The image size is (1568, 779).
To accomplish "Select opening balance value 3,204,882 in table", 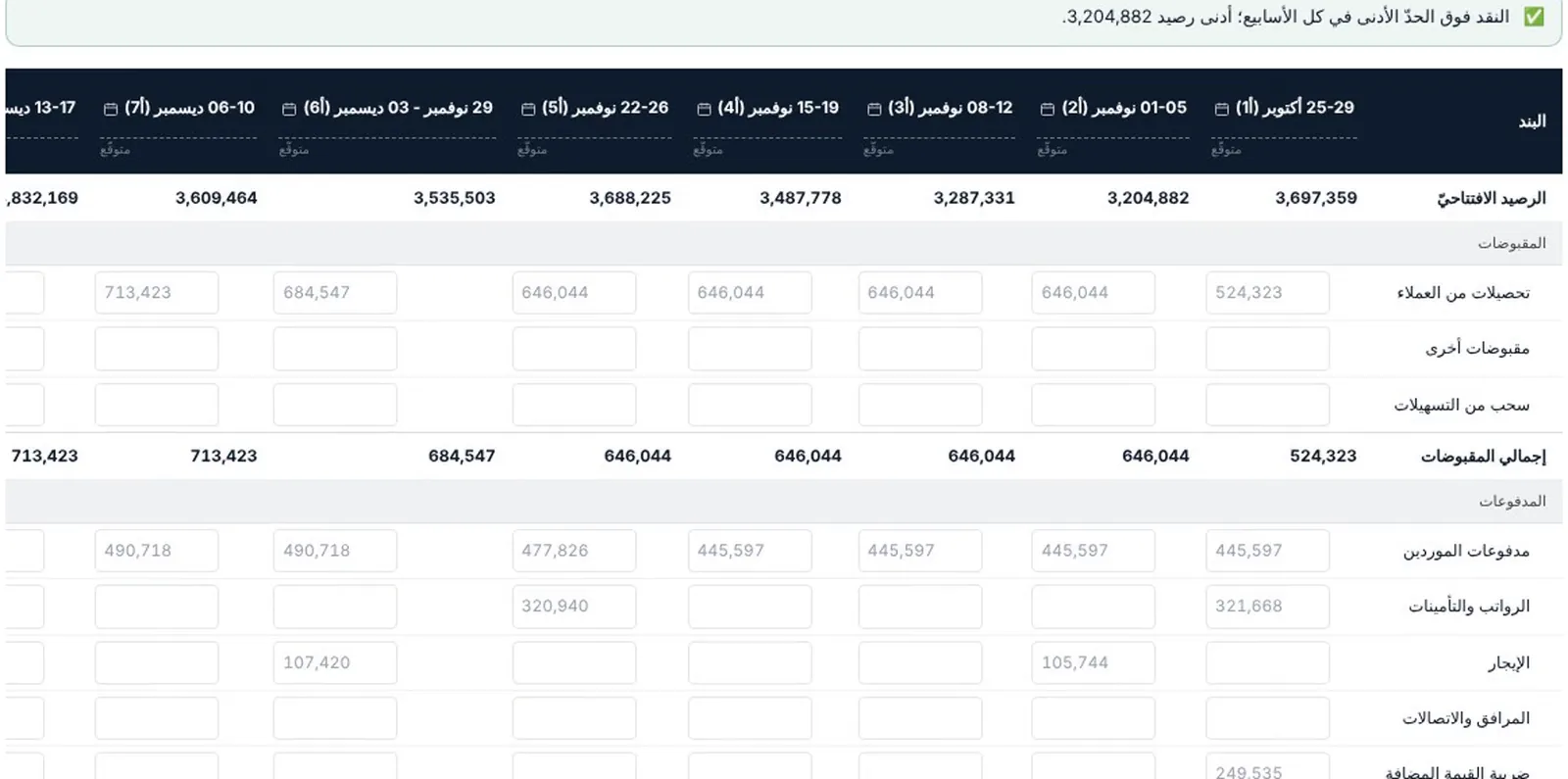I will pos(1148,198).
